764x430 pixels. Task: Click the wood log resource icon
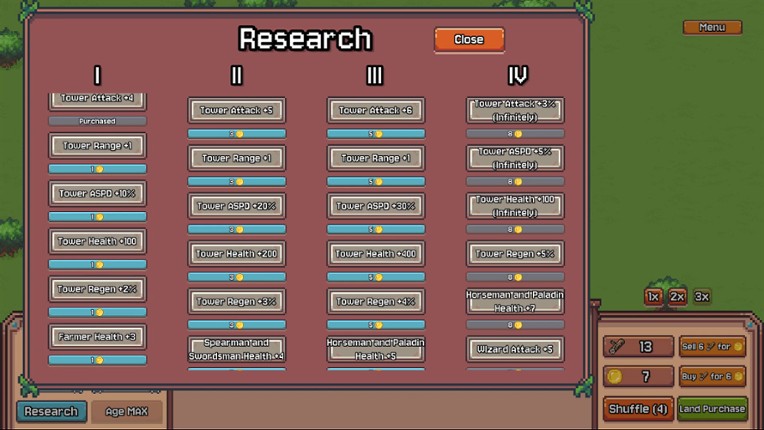point(617,347)
